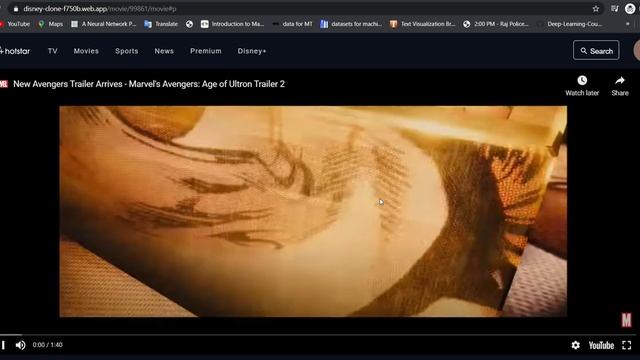
Task: Share the video
Action: click(620, 85)
